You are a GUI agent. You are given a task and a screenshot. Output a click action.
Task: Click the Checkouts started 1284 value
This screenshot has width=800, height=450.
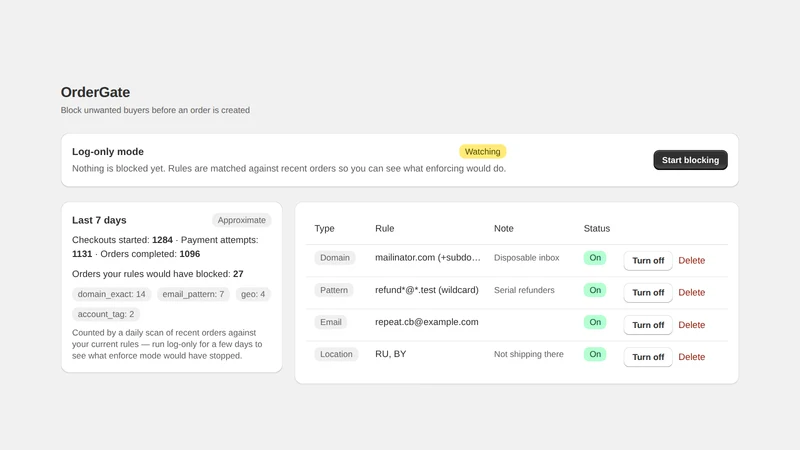pos(162,240)
